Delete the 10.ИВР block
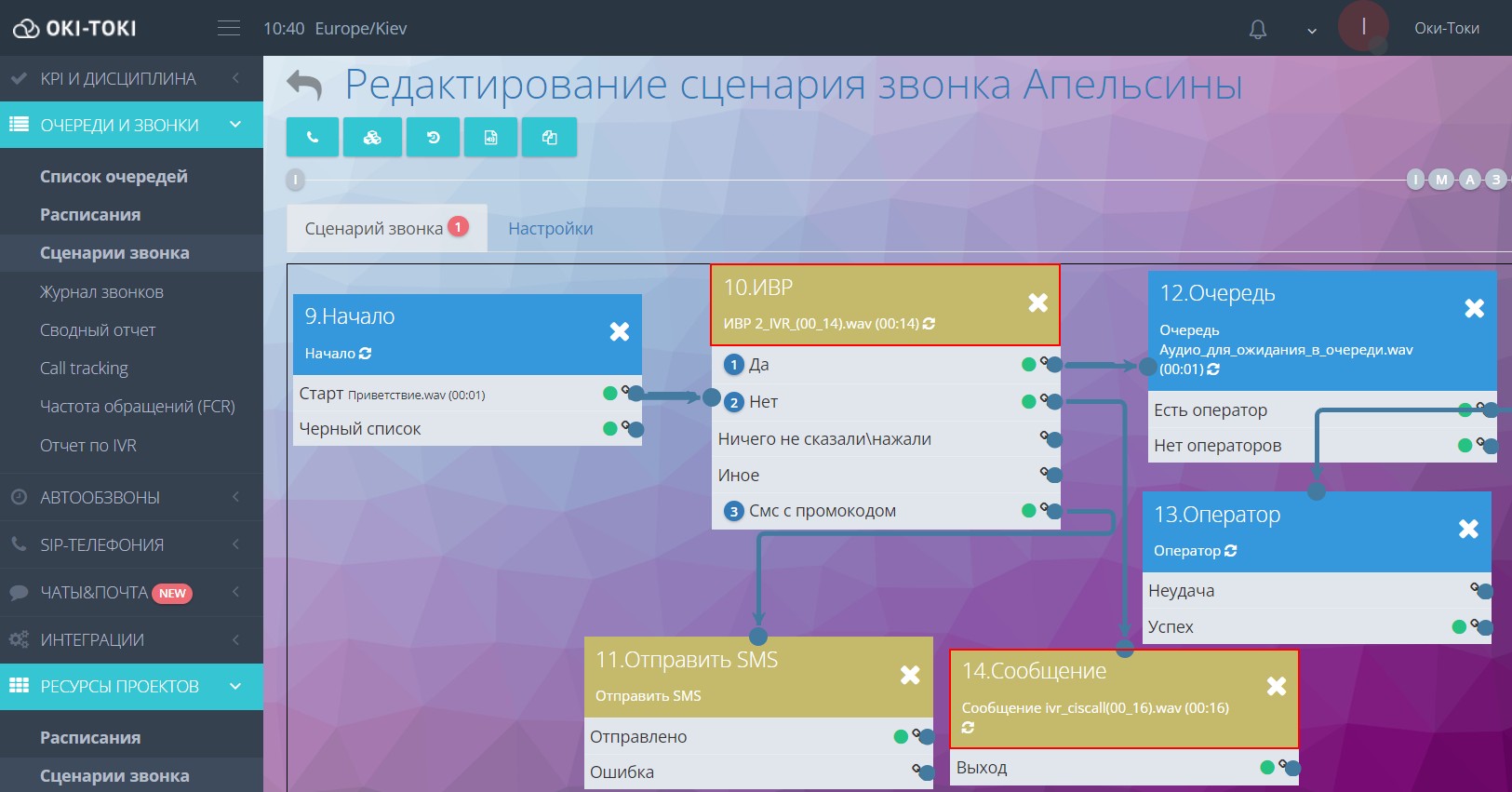 [x=1038, y=302]
